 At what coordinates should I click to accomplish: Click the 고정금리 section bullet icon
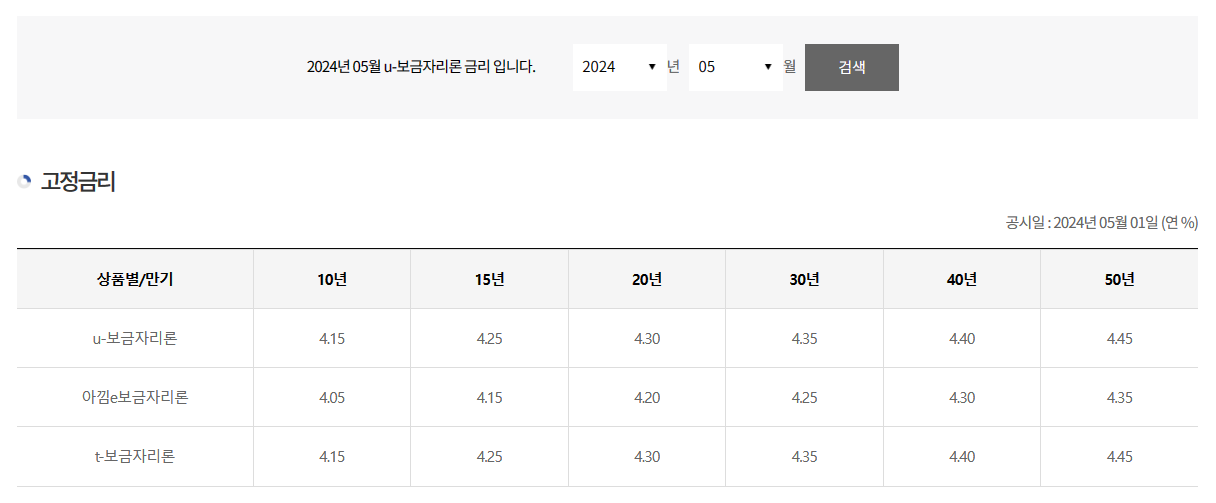pos(25,182)
